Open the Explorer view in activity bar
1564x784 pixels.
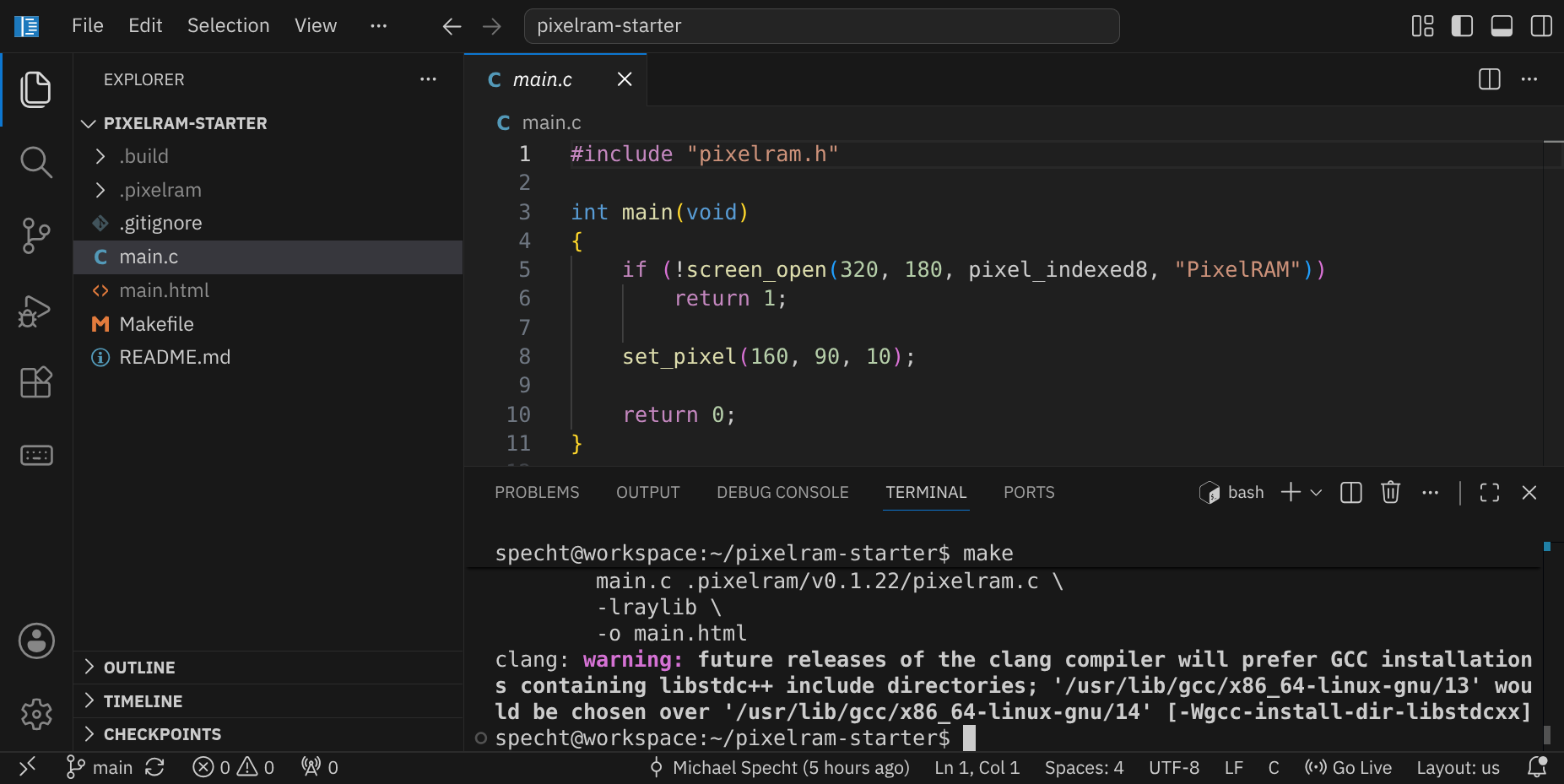coord(35,89)
